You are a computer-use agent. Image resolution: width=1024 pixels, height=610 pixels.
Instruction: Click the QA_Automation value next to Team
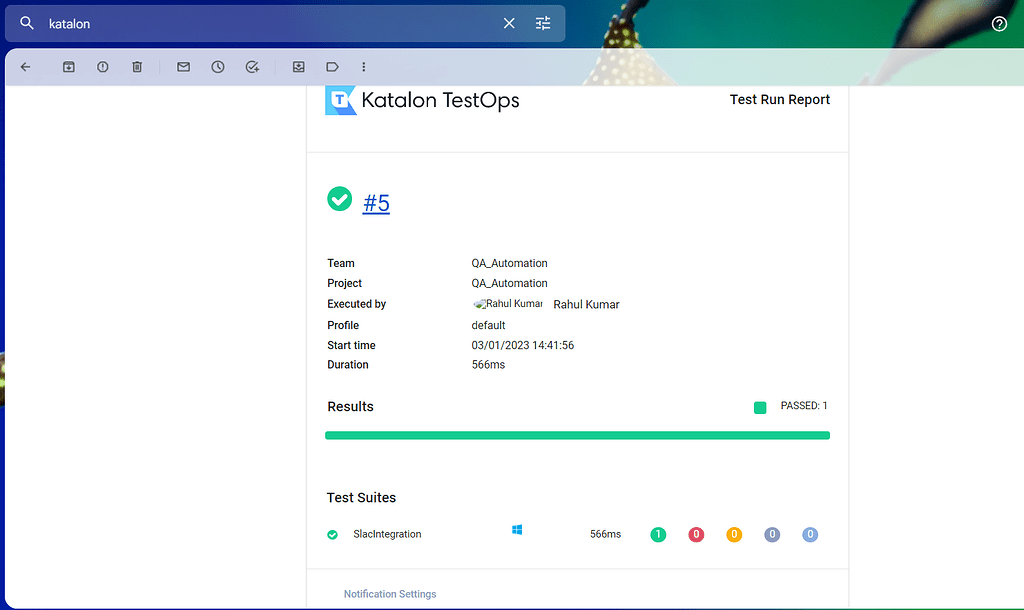(509, 263)
